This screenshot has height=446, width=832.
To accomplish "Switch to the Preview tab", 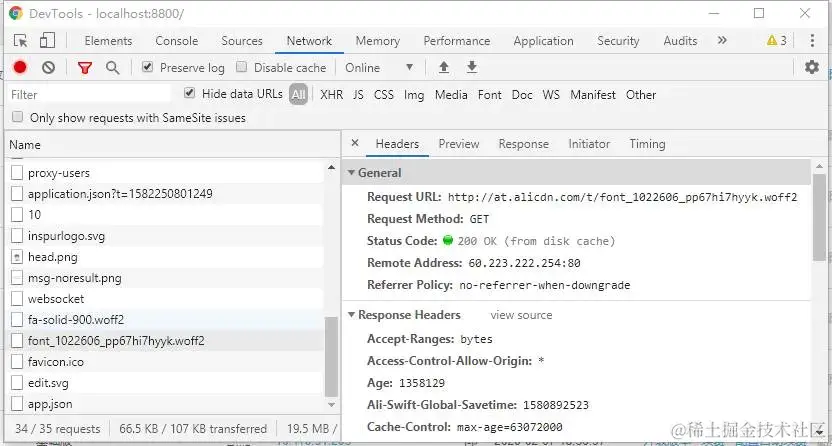I will click(x=459, y=144).
